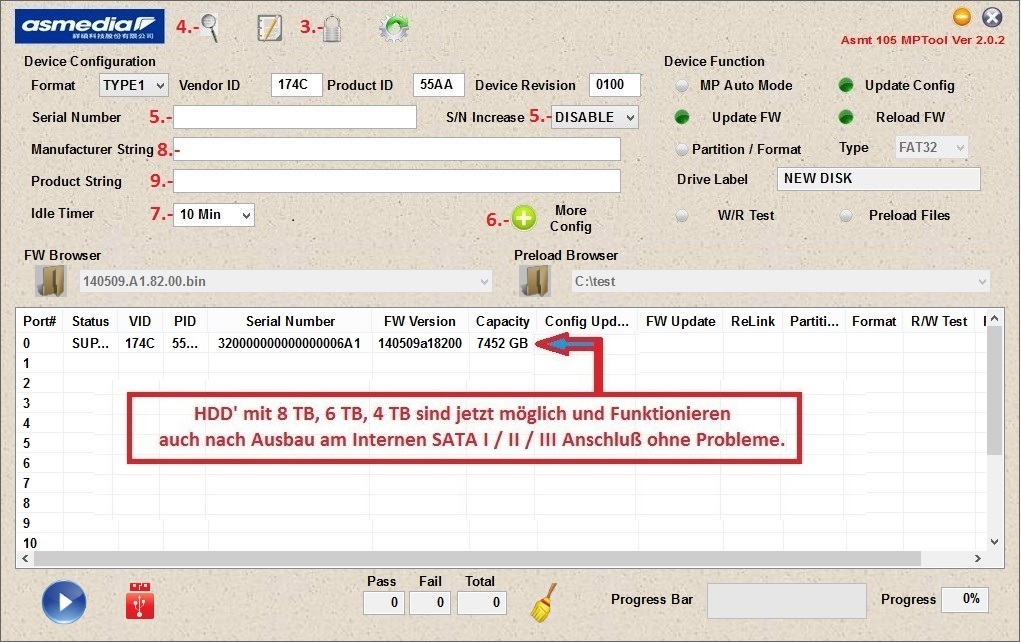Click the horizontal scrollbar of the port list
The height and width of the screenshot is (642, 1021).
coord(477,559)
